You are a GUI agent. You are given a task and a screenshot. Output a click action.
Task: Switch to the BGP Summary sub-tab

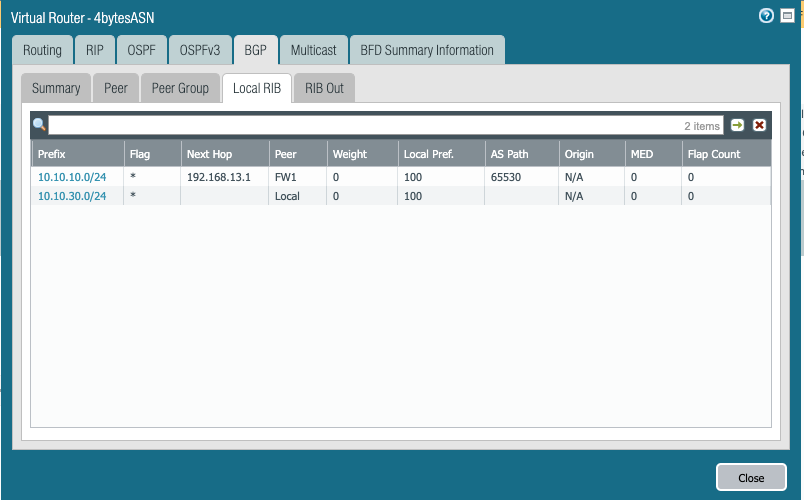coord(56,88)
